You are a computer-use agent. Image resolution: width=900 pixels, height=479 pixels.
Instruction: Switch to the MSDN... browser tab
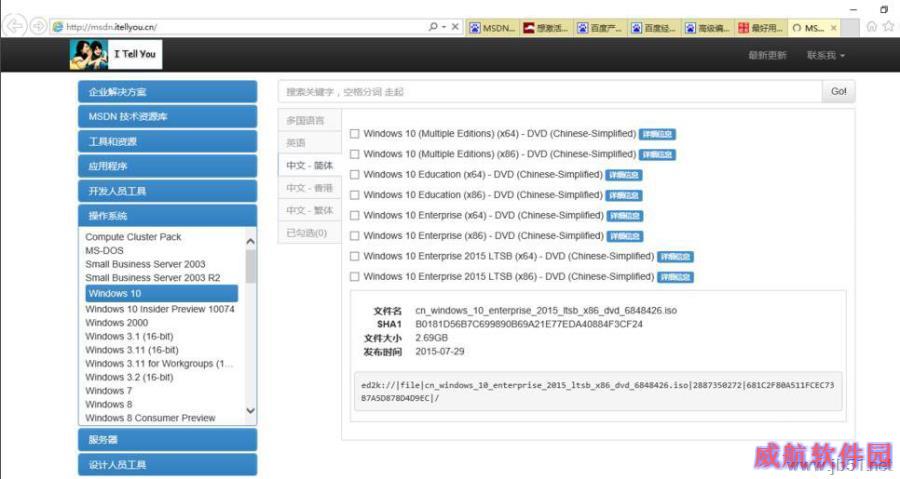tap(492, 28)
